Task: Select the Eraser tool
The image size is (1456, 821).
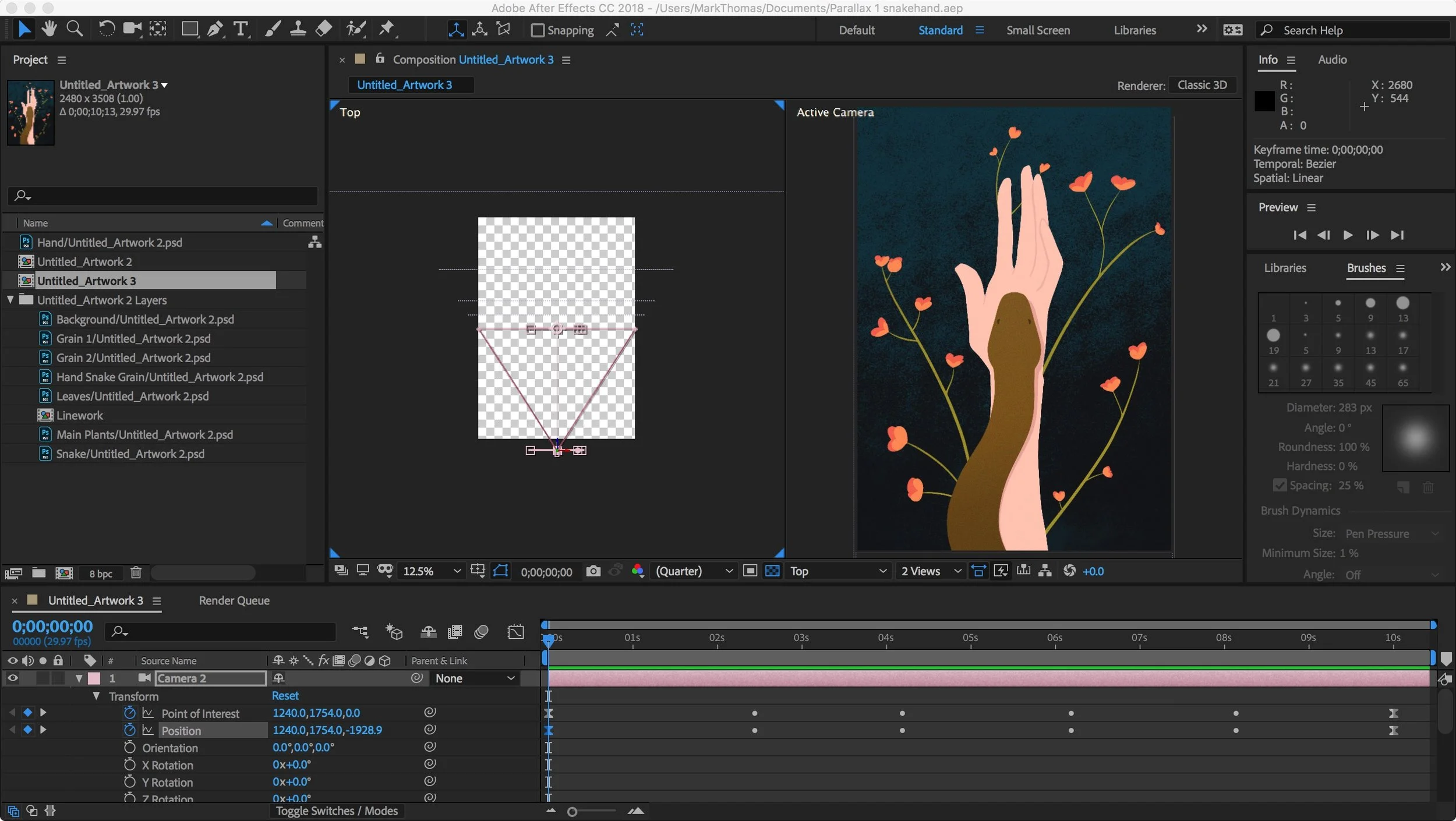Action: (323, 29)
